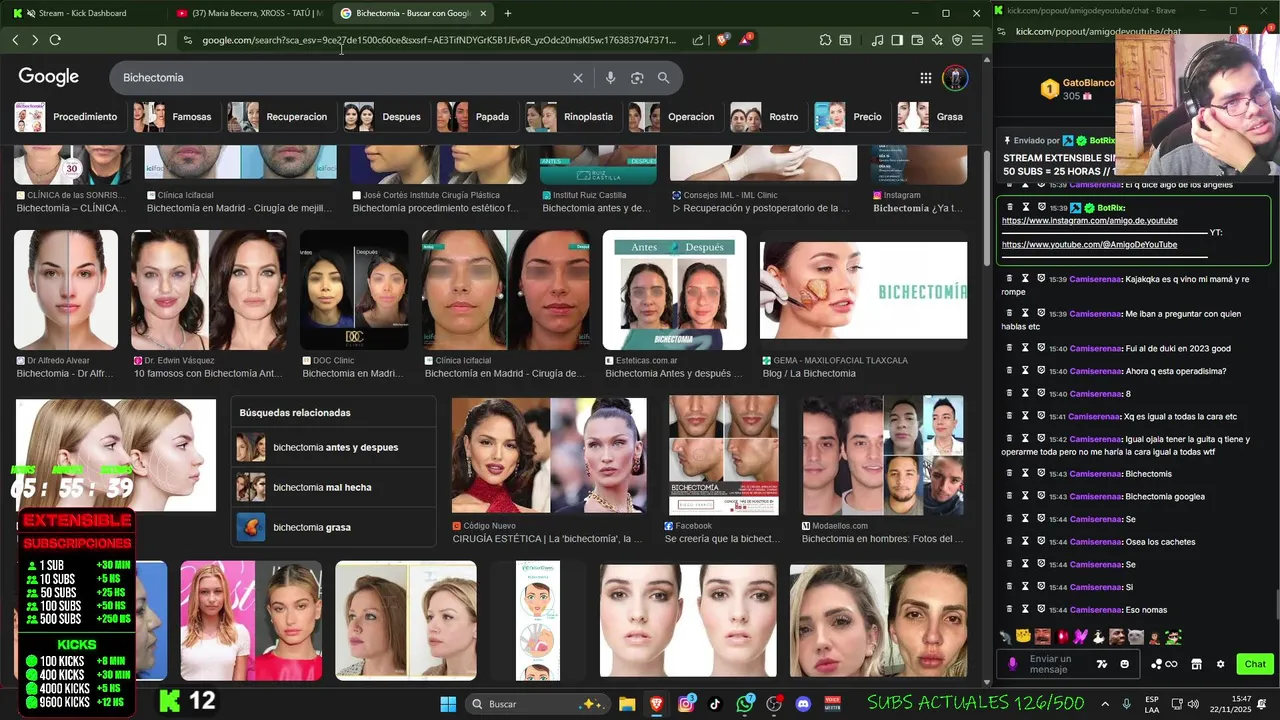The height and width of the screenshot is (720, 1280).
Task: Select related search 'bichectomia mal hecha'
Action: coord(334,487)
